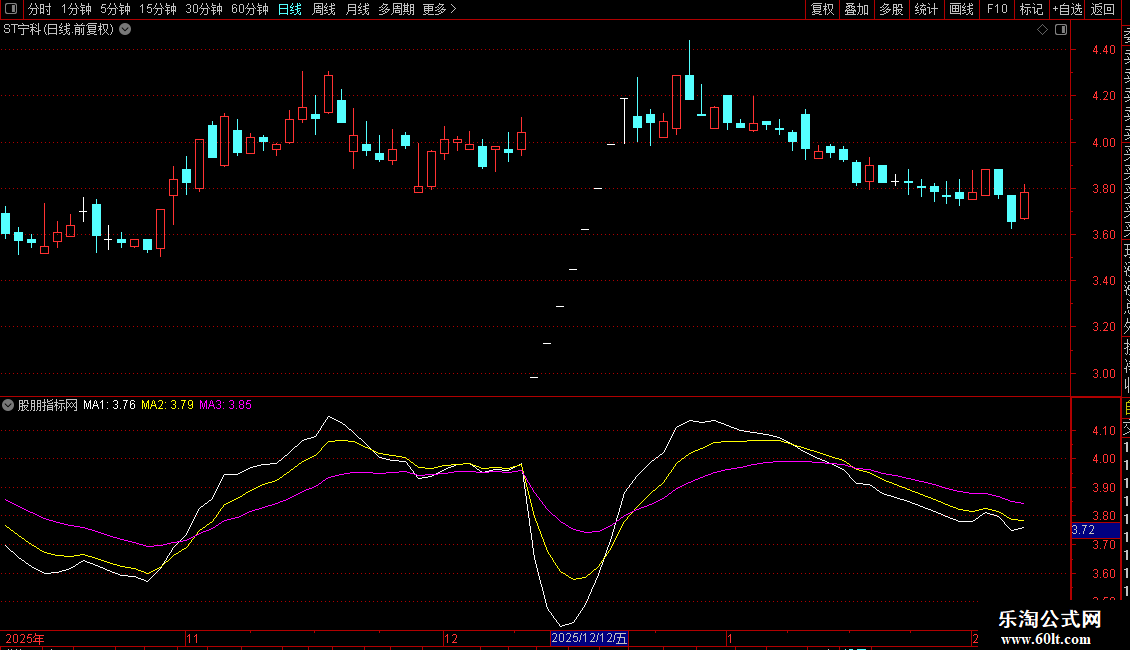Image resolution: width=1130 pixels, height=650 pixels.
Task: Select the 多周期 tab
Action: (396, 9)
